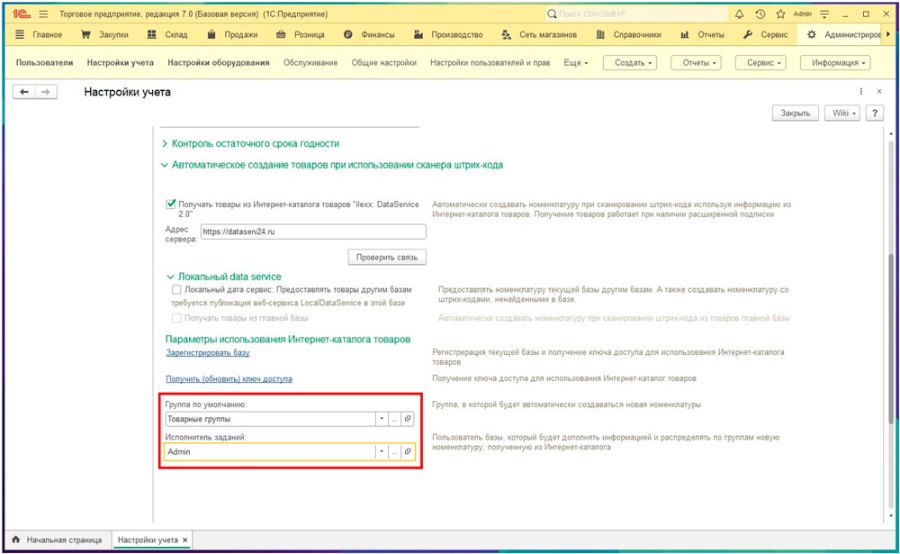The width and height of the screenshot is (900, 554).
Task: Open the Wiki dropdown button
Action: (x=843, y=113)
